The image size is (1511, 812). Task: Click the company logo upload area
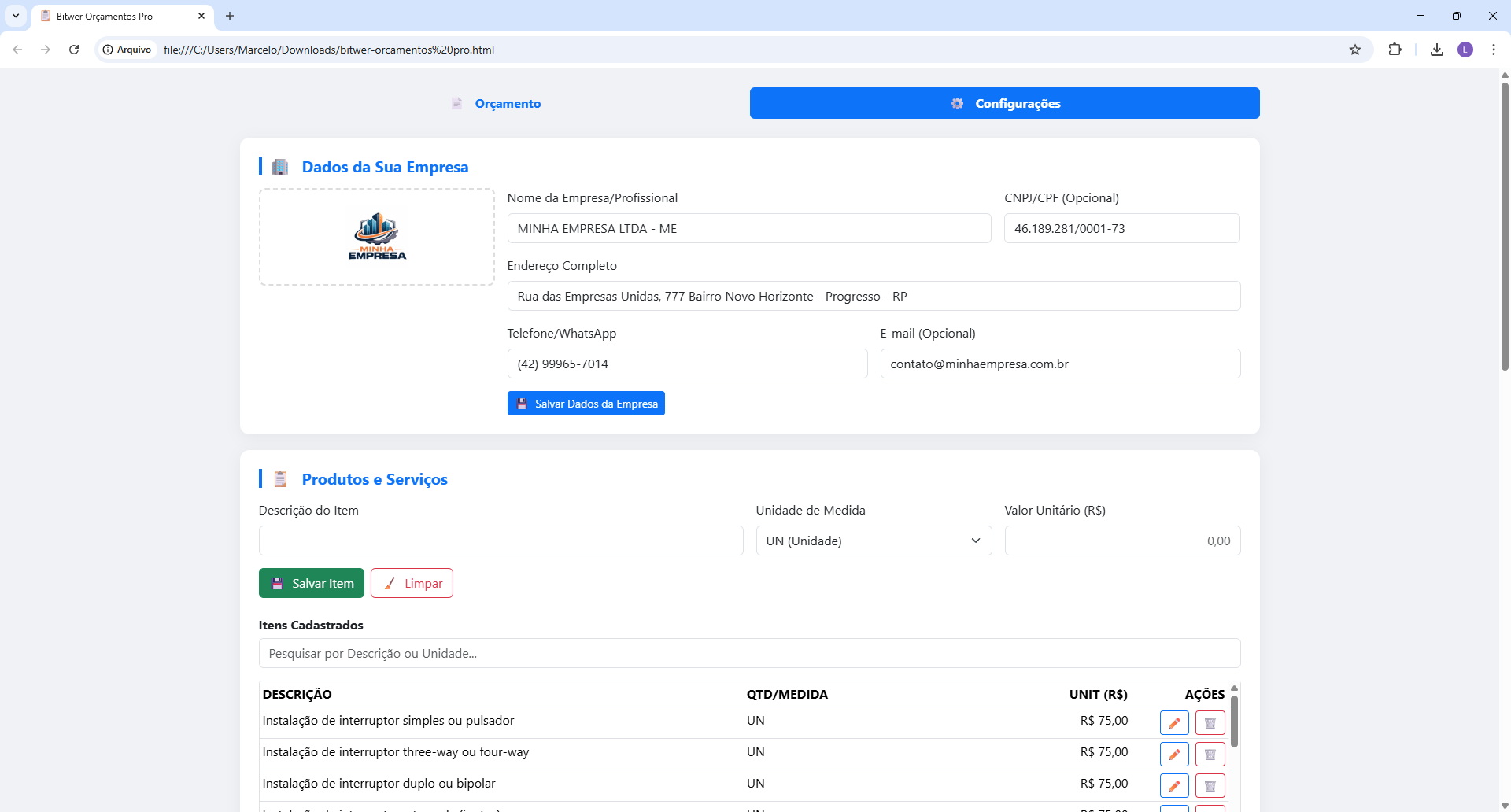pyautogui.click(x=377, y=237)
